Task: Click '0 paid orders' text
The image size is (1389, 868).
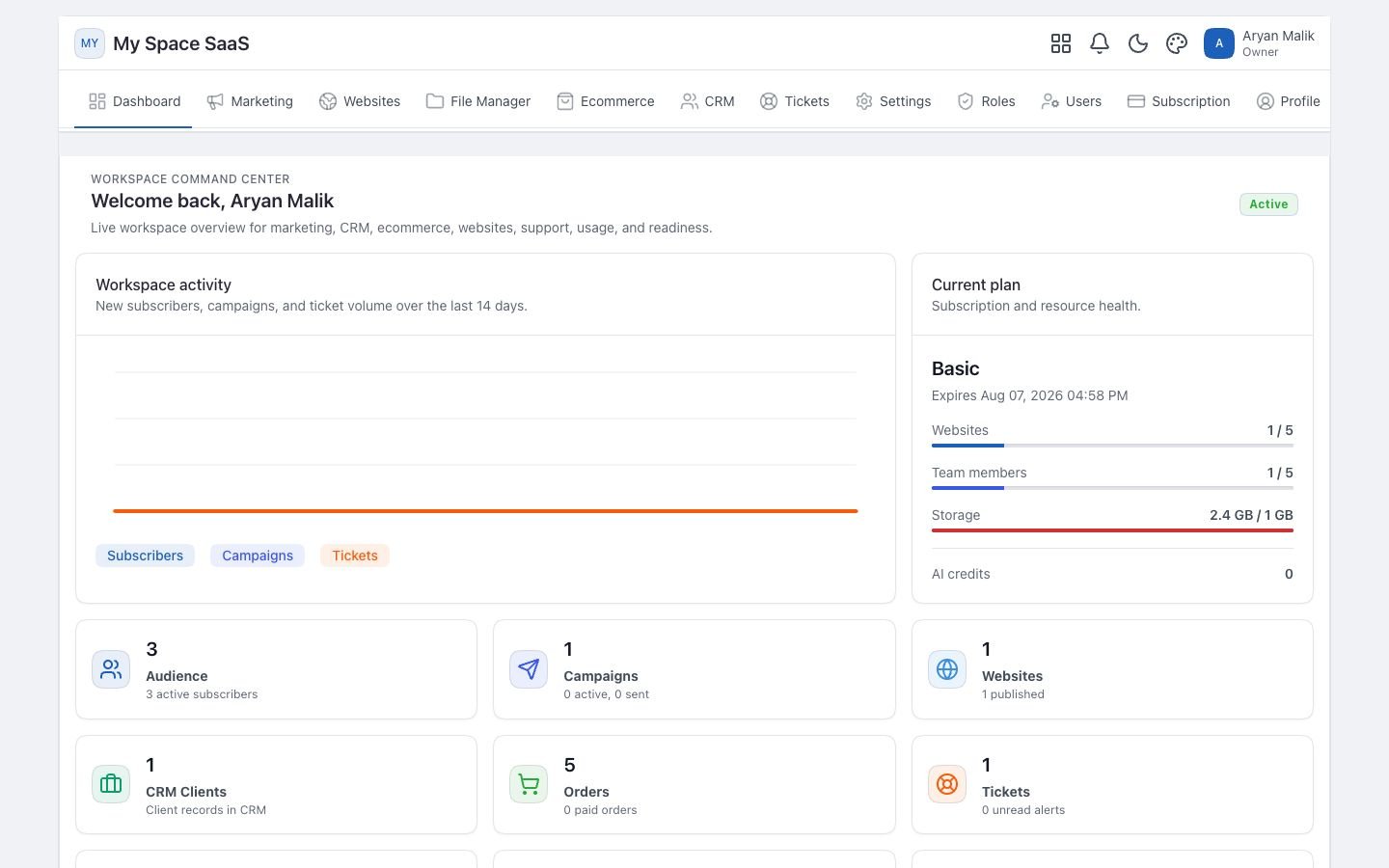Action: 600,810
